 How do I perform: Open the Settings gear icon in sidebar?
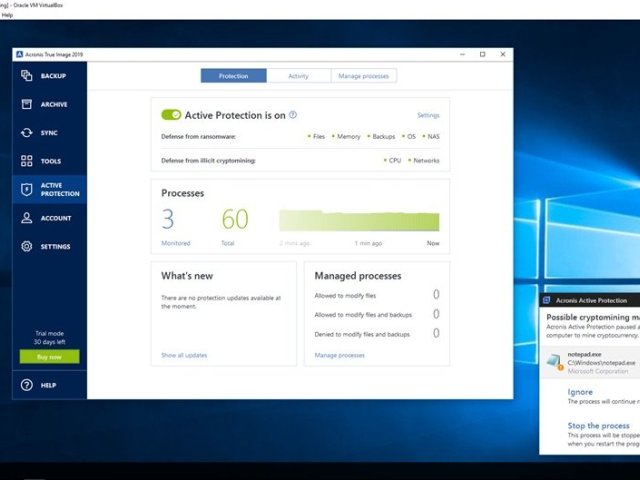(x=27, y=247)
